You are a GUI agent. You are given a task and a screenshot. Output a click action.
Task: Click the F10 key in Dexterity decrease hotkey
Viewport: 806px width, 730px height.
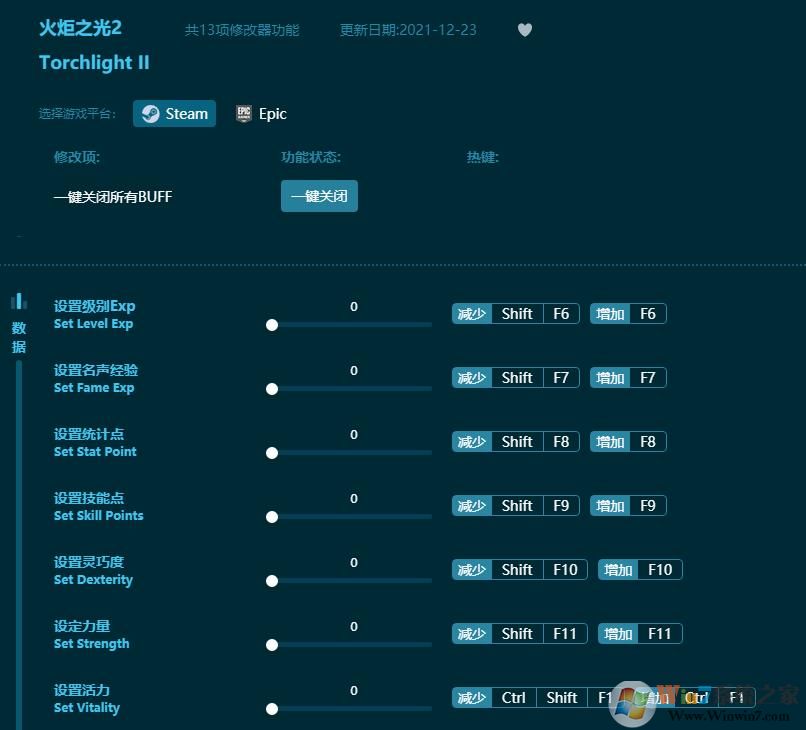pos(565,570)
